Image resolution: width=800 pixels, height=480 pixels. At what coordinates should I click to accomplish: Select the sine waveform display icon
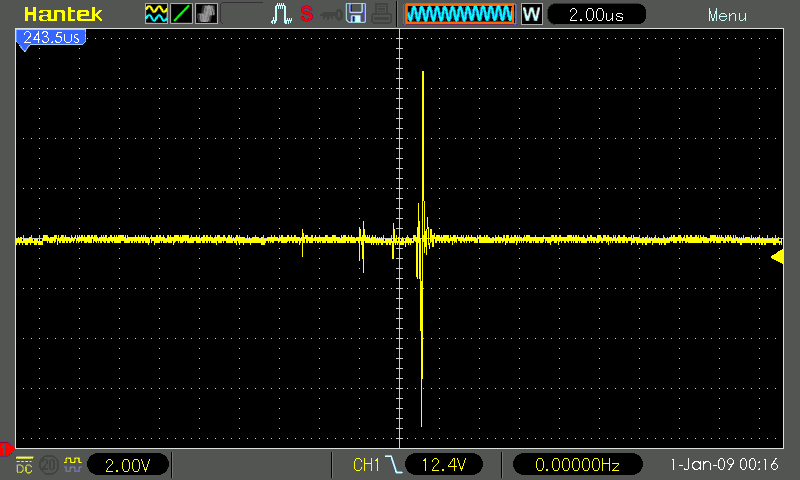click(x=156, y=14)
